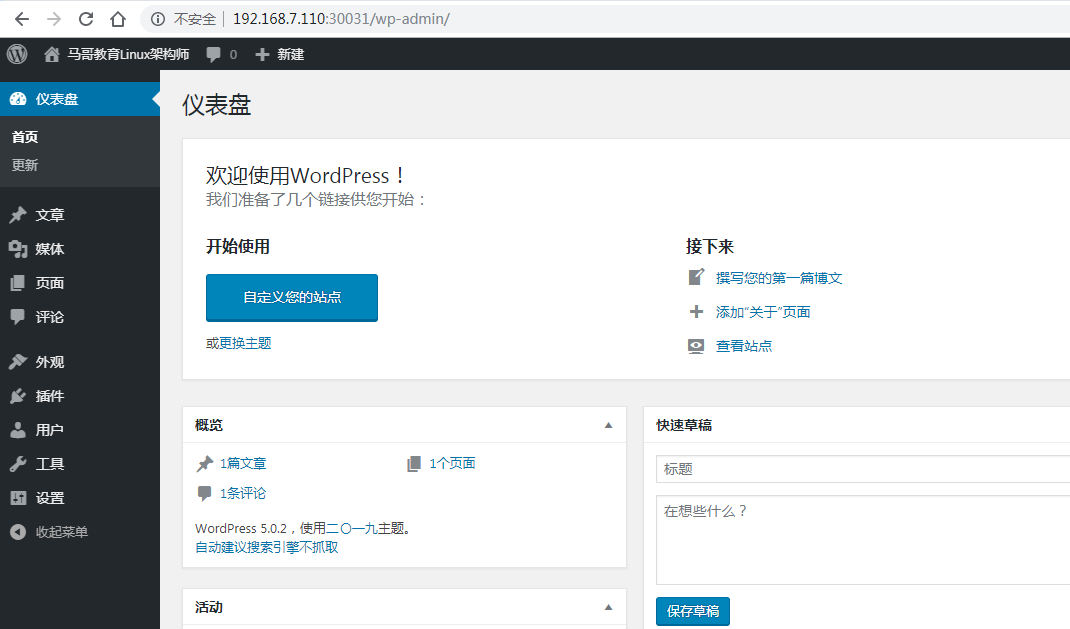
Task: Click the 插件 plug icon
Action: (x=18, y=396)
